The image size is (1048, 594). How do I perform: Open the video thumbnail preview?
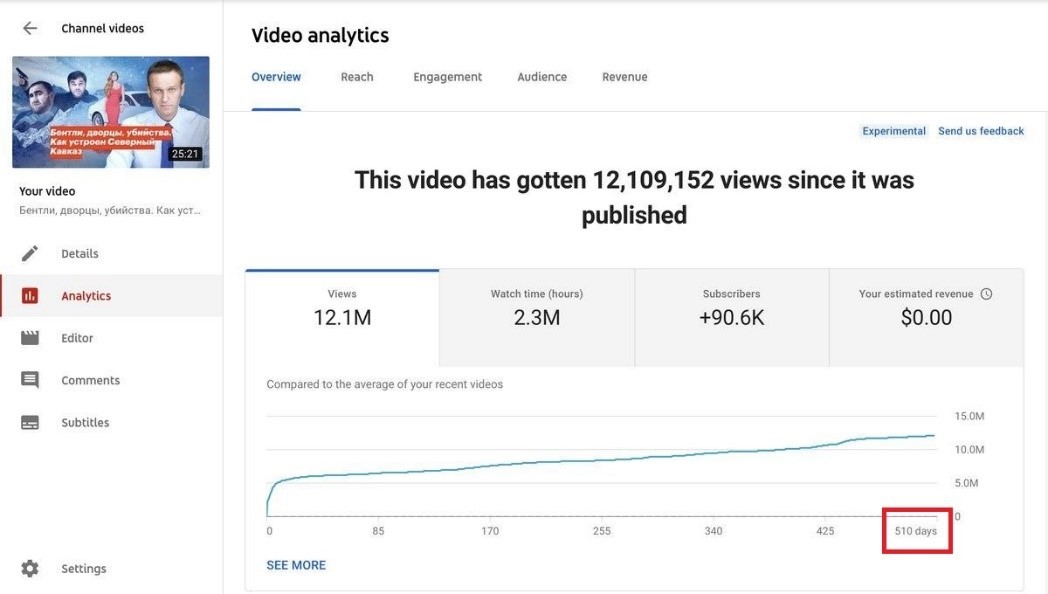(x=111, y=112)
